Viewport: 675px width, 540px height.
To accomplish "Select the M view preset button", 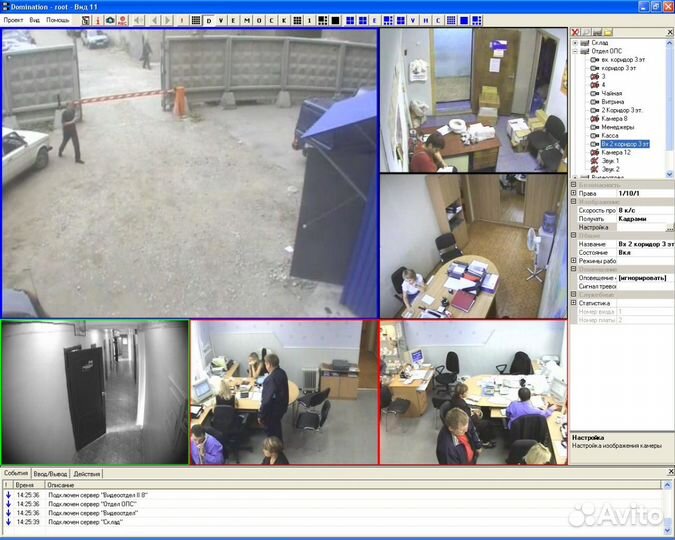I will pyautogui.click(x=246, y=20).
